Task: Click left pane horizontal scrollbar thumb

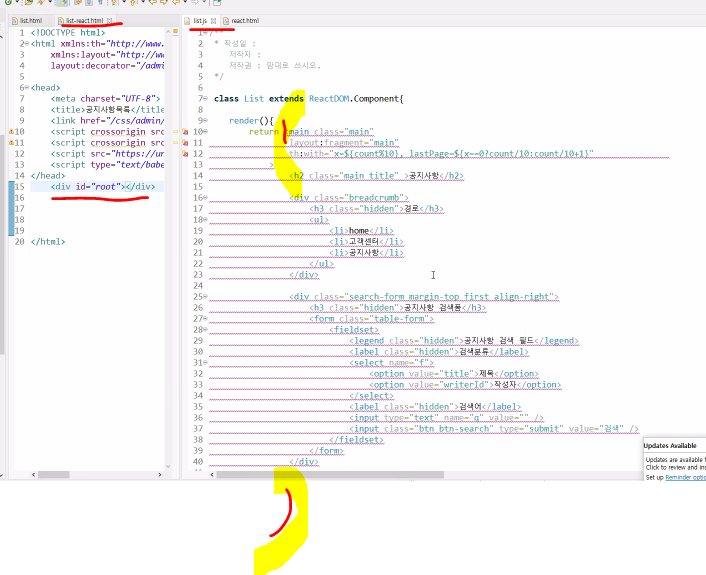Action: 54,475
